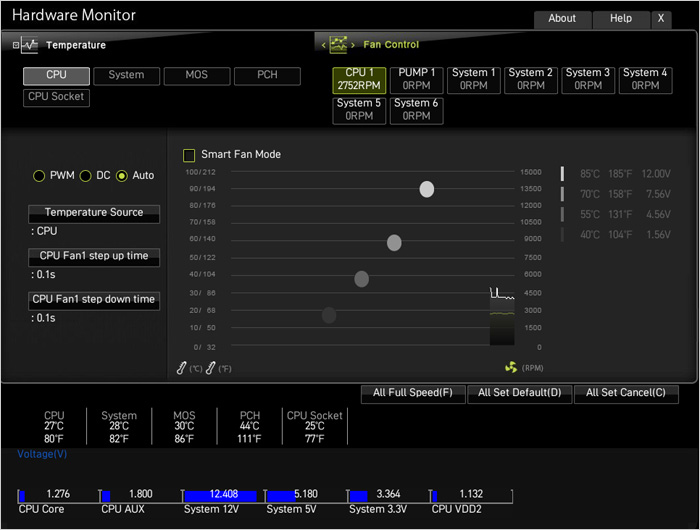This screenshot has height=530, width=700.
Task: Open CPU Fan1 step up time setting
Action: (x=94, y=256)
